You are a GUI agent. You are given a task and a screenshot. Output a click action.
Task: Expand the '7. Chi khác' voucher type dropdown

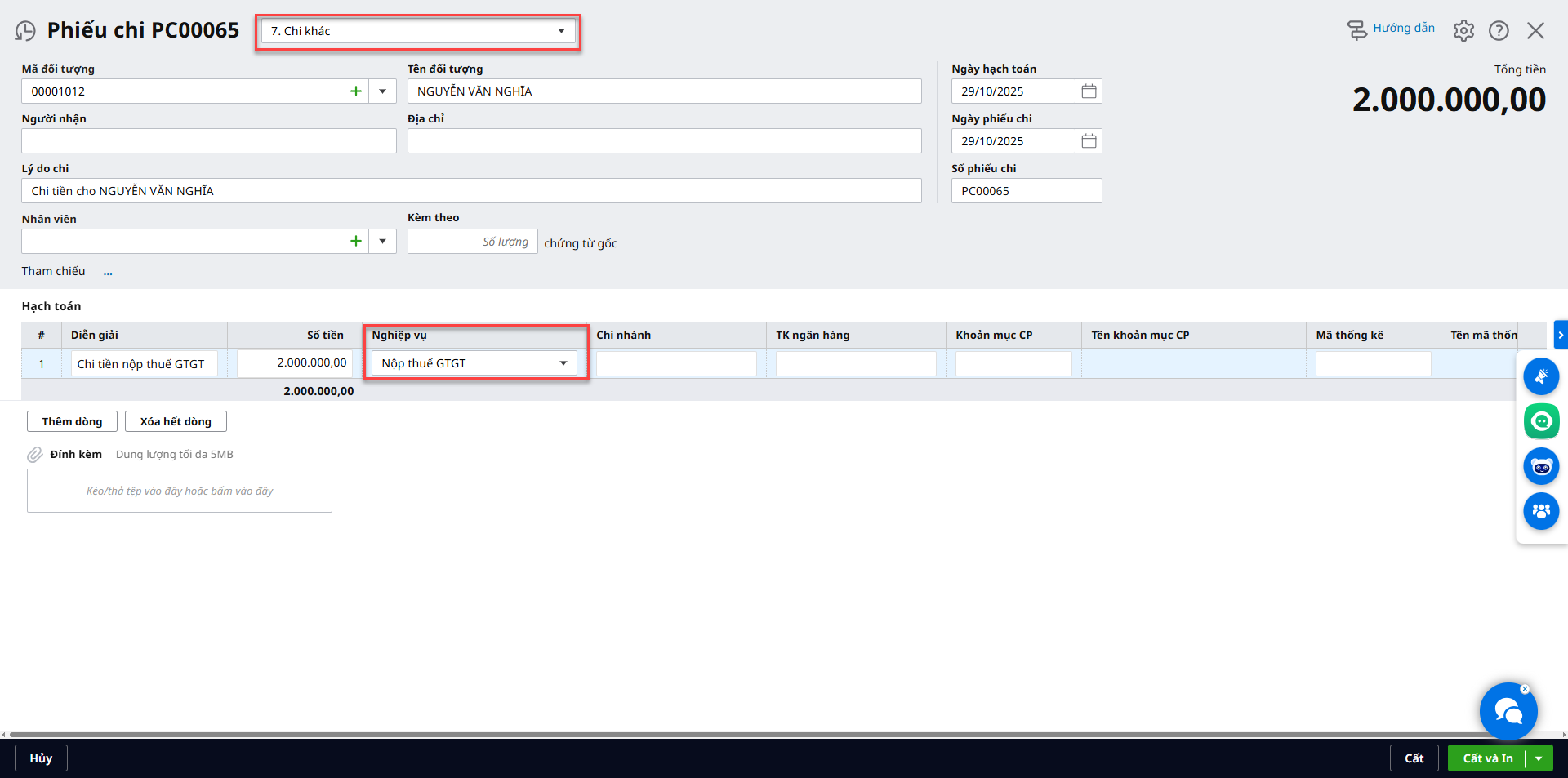[561, 31]
